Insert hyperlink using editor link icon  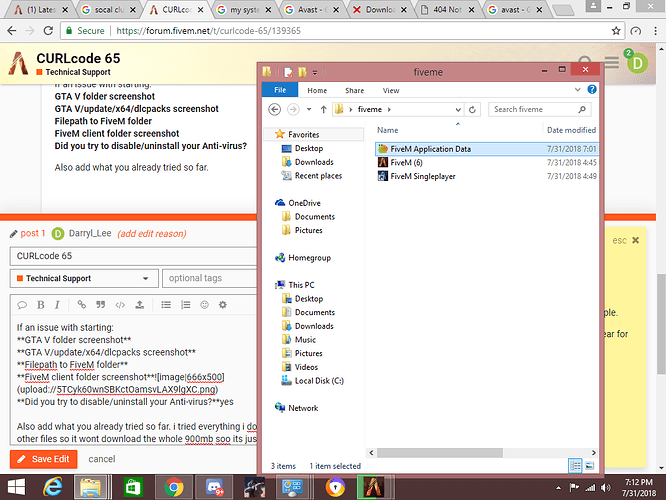click(x=82, y=305)
